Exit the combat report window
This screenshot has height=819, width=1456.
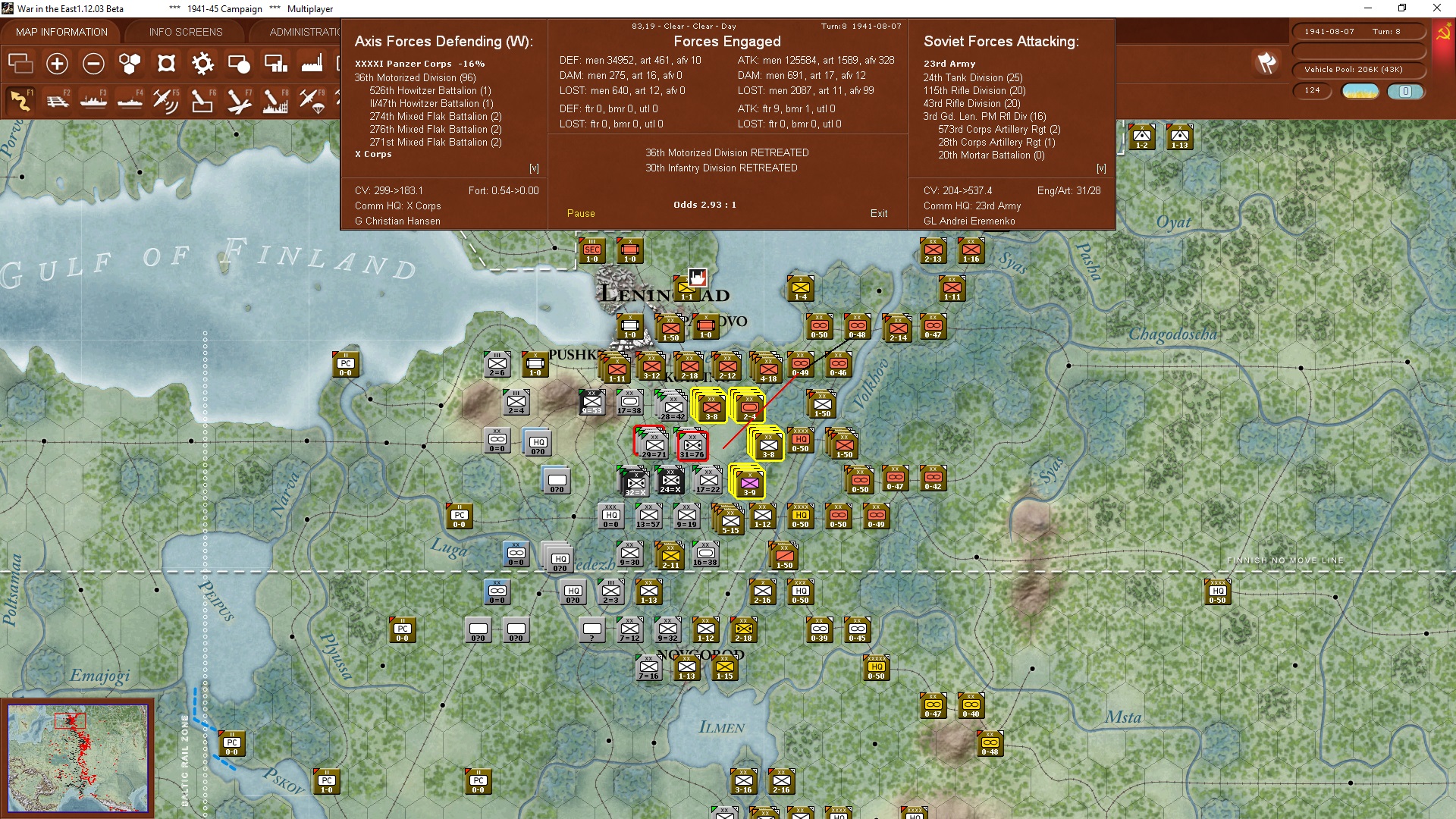pyautogui.click(x=879, y=214)
